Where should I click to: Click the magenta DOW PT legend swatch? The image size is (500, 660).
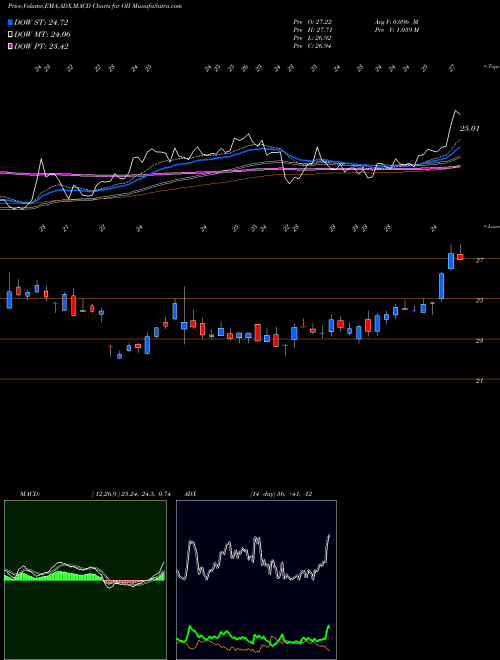(x=10, y=46)
